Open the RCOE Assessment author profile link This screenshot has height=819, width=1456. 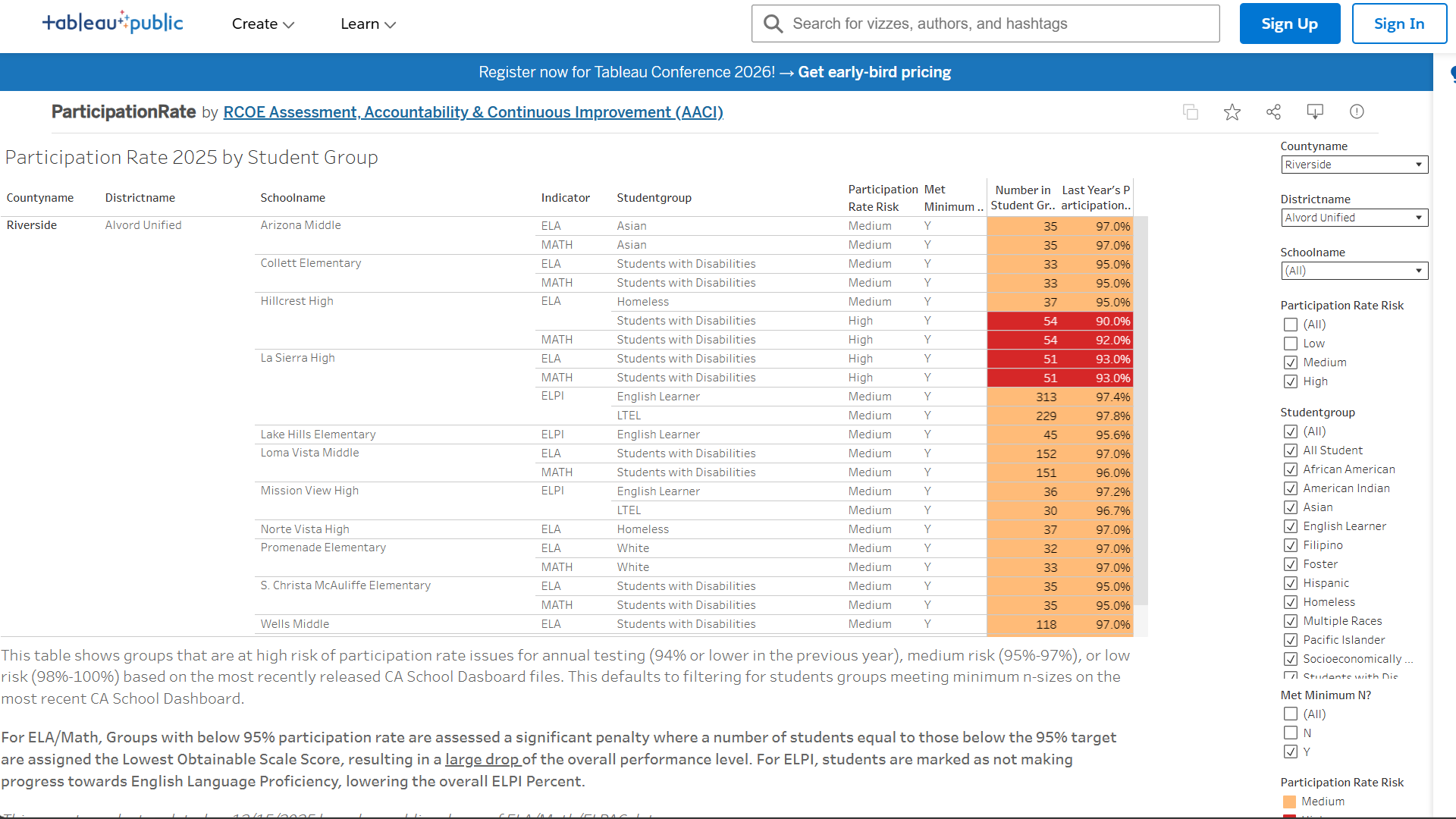click(473, 111)
